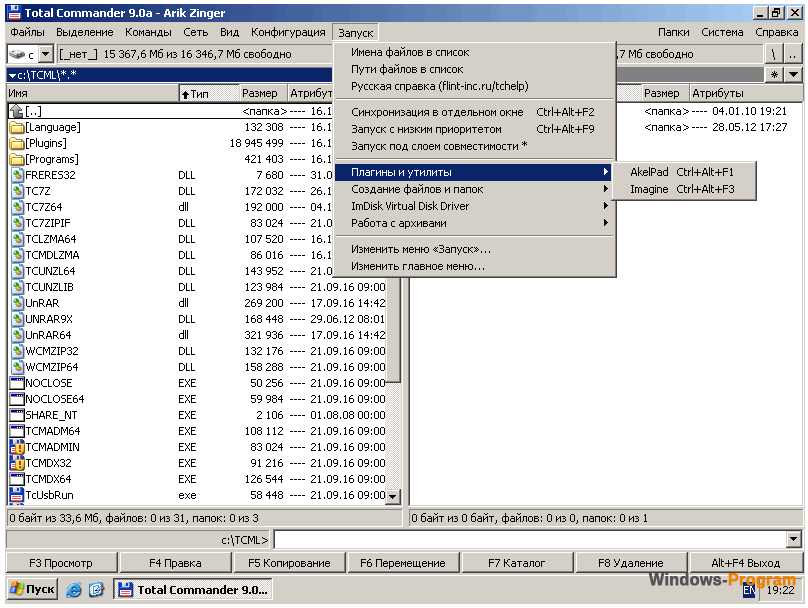Click the right panel favorites asterisk button
Image resolution: width=808 pixels, height=608 pixels.
(x=774, y=75)
